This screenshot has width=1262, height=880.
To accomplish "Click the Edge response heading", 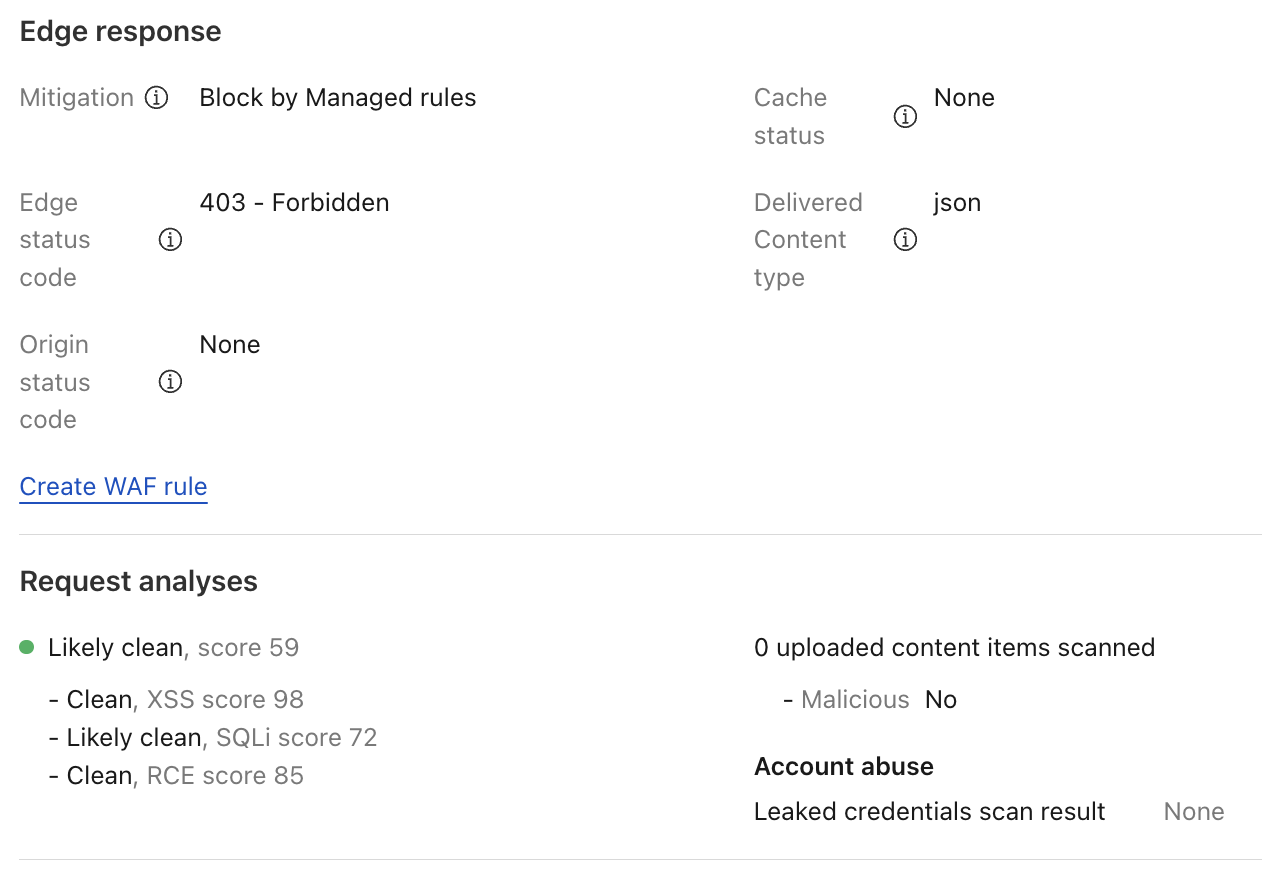I will pos(120,32).
